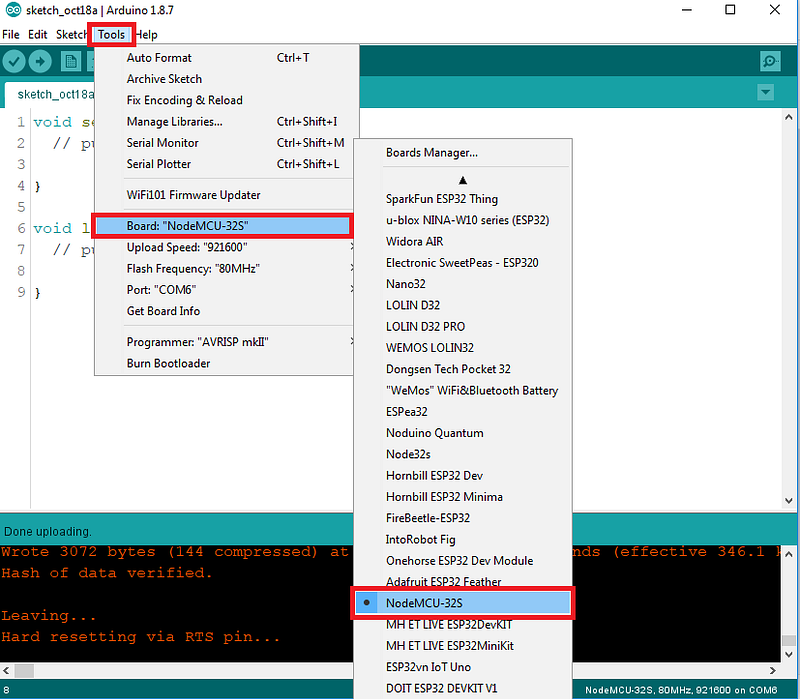The width and height of the screenshot is (800, 699).
Task: Click Get Board Info
Action: pos(224,311)
